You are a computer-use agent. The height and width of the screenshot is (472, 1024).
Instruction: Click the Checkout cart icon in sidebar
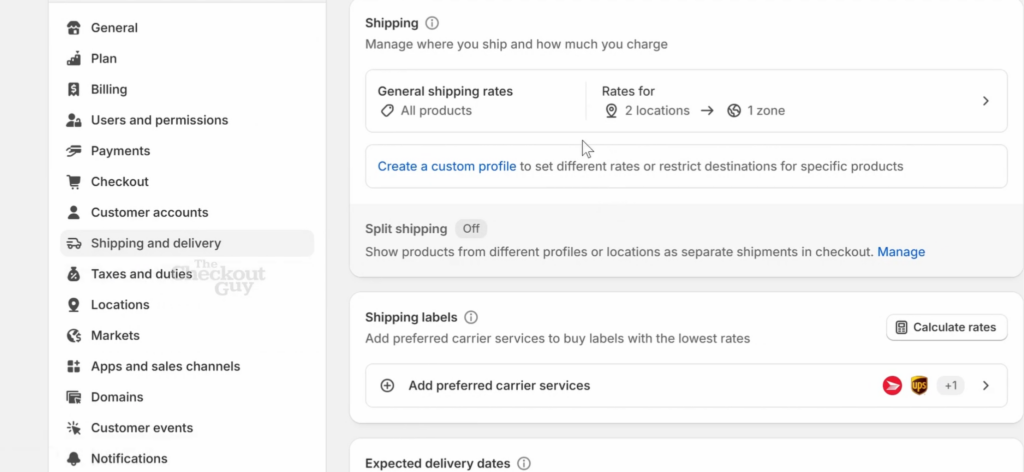(74, 182)
